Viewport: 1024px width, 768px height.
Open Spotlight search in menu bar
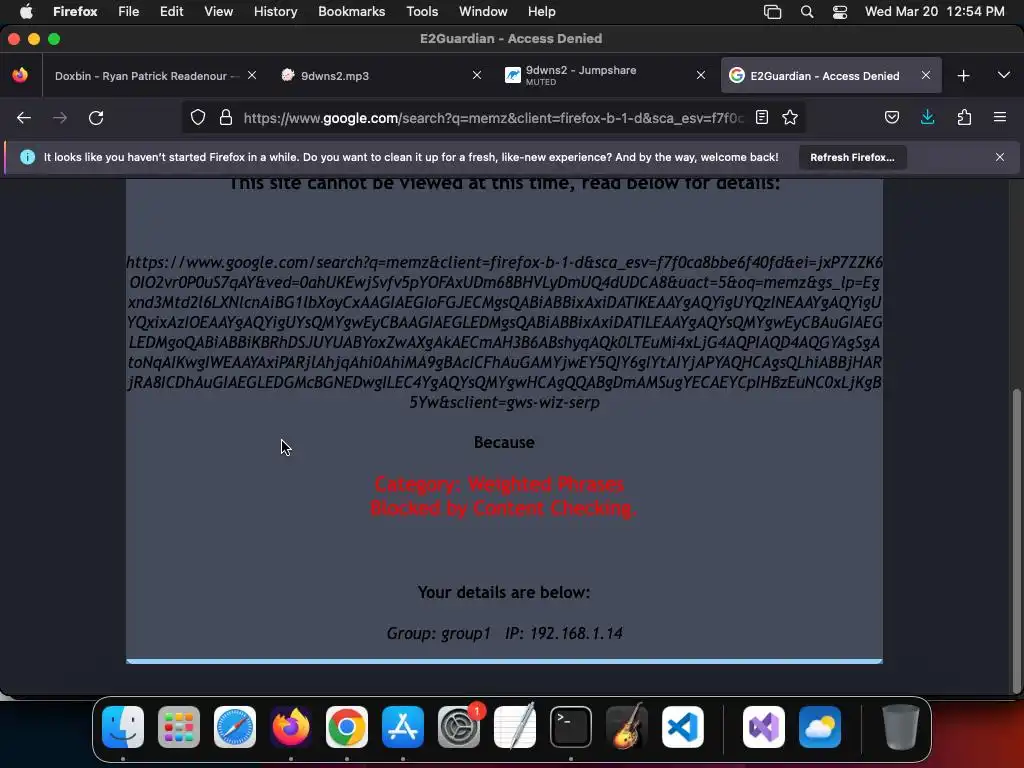click(x=807, y=12)
